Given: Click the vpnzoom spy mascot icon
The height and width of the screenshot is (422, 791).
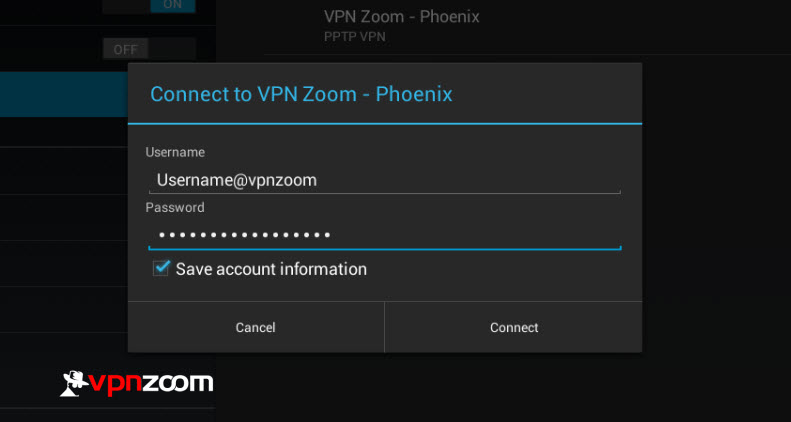Looking at the screenshot, I should (75, 384).
